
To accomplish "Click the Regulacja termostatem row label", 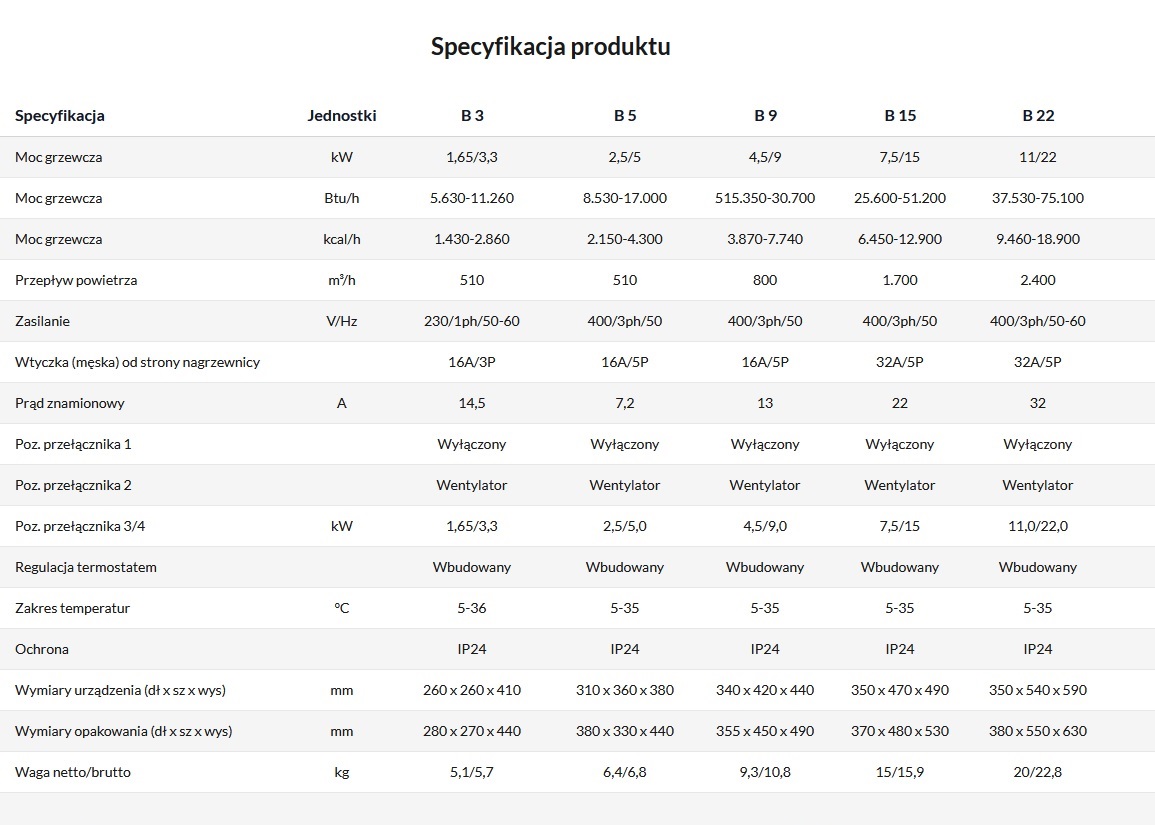I will [85, 567].
